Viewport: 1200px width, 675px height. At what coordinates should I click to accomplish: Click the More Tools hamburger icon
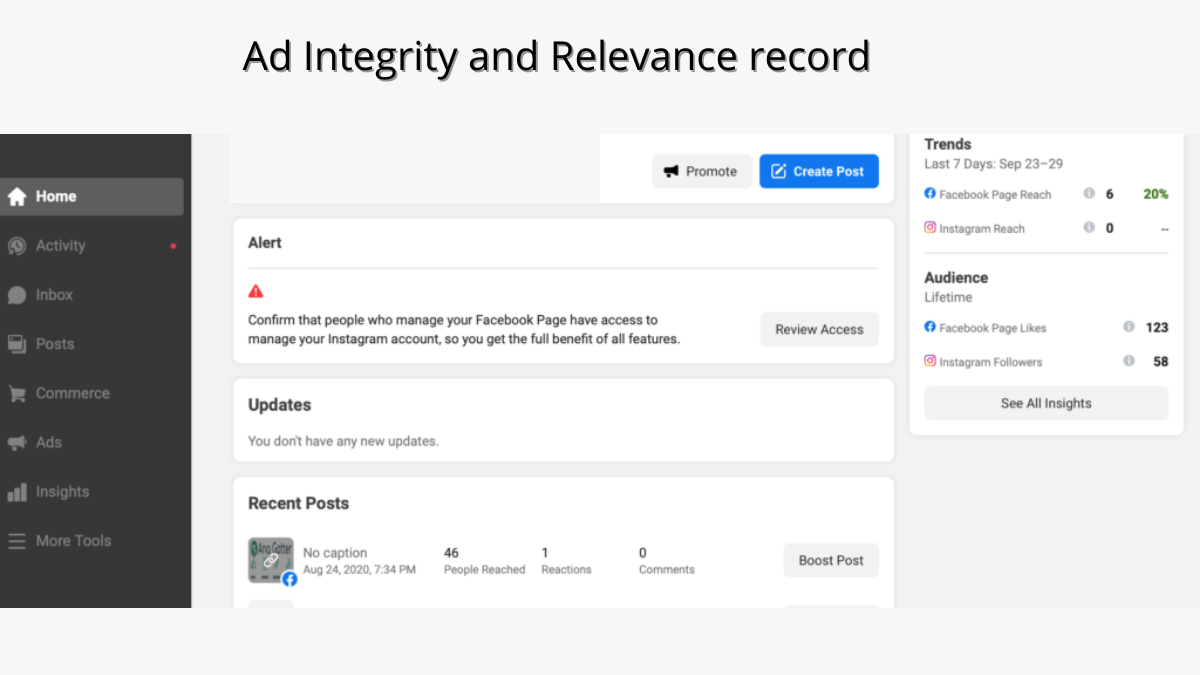click(16, 541)
